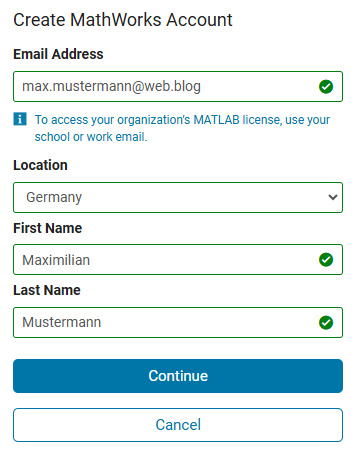363x456 pixels.
Task: Select the max.mustermann@web.blog email text
Action: 111,87
